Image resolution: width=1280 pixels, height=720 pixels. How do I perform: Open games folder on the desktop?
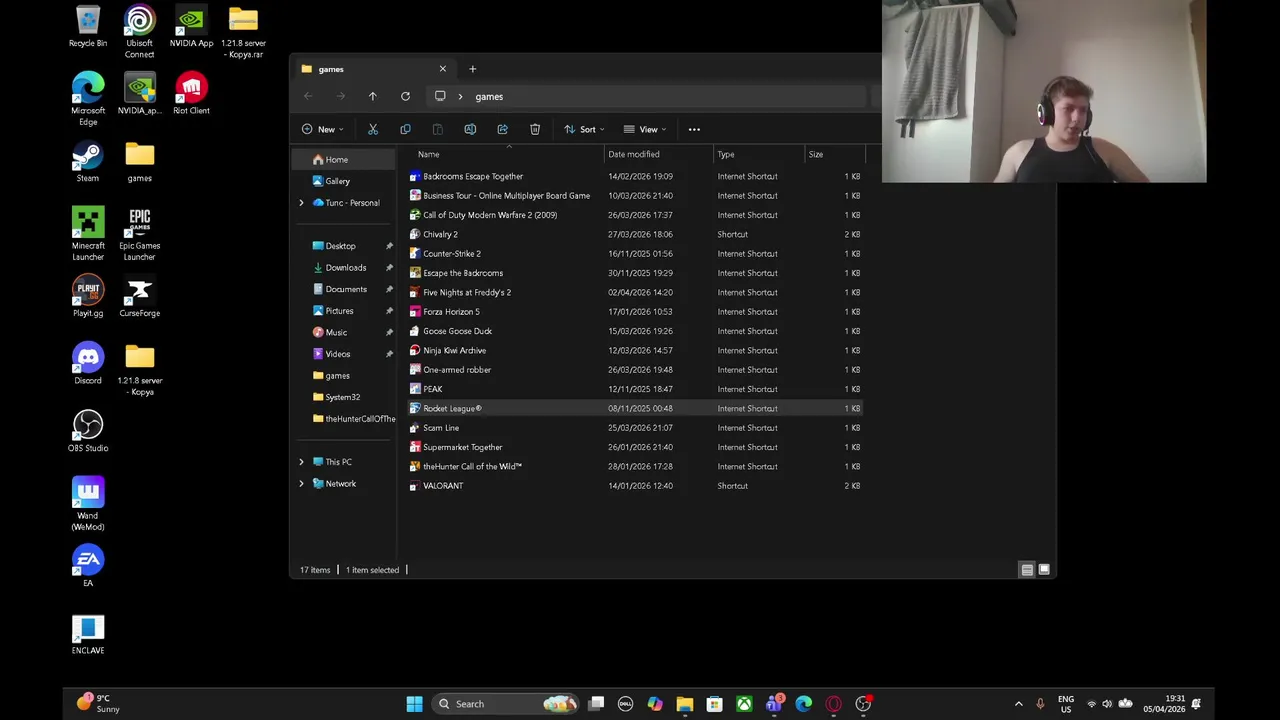pos(139,163)
